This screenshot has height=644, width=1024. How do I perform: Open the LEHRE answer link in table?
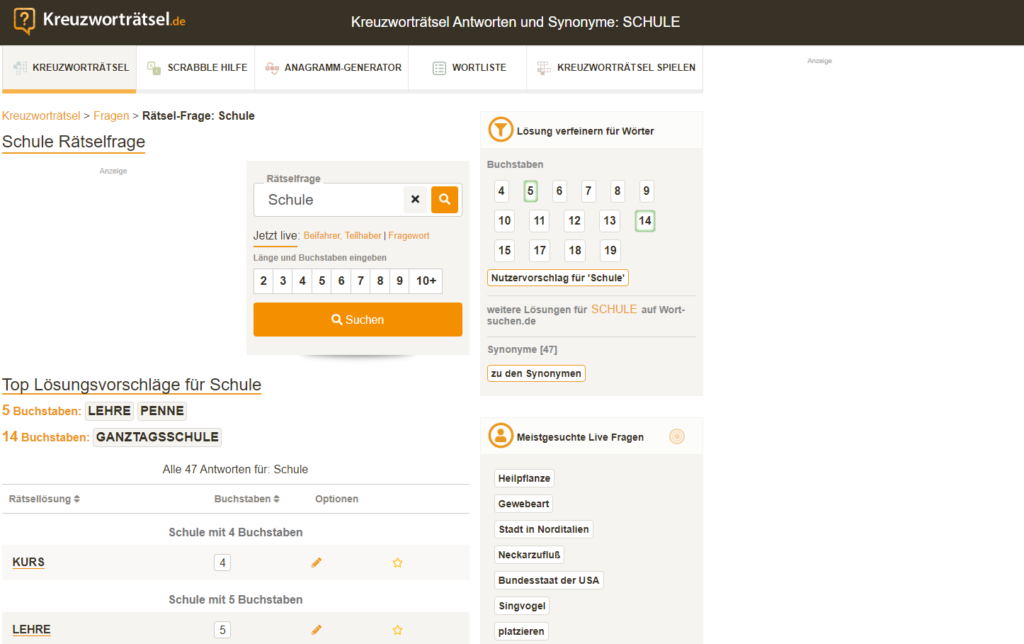(31, 630)
